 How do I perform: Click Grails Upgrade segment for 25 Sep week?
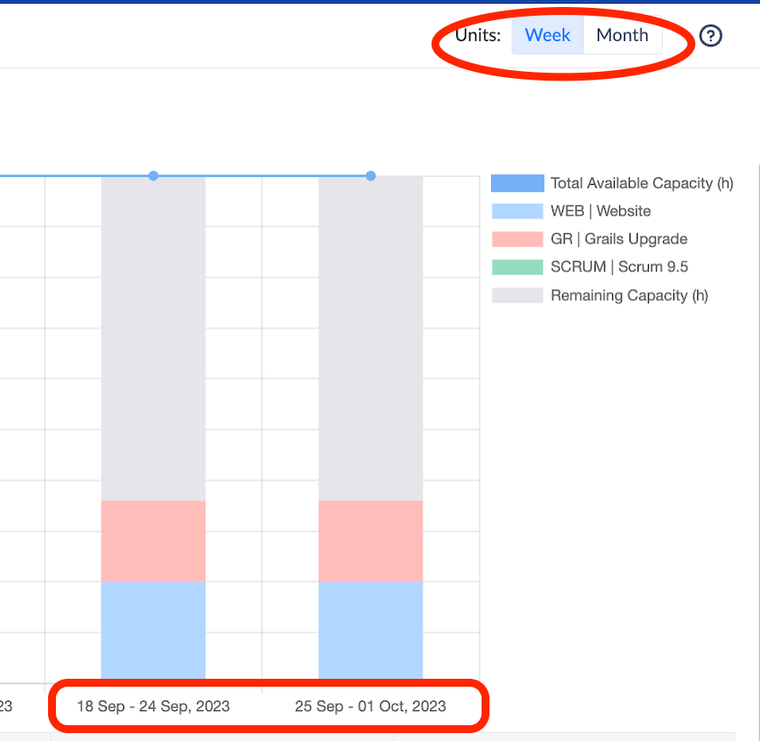pos(371,541)
